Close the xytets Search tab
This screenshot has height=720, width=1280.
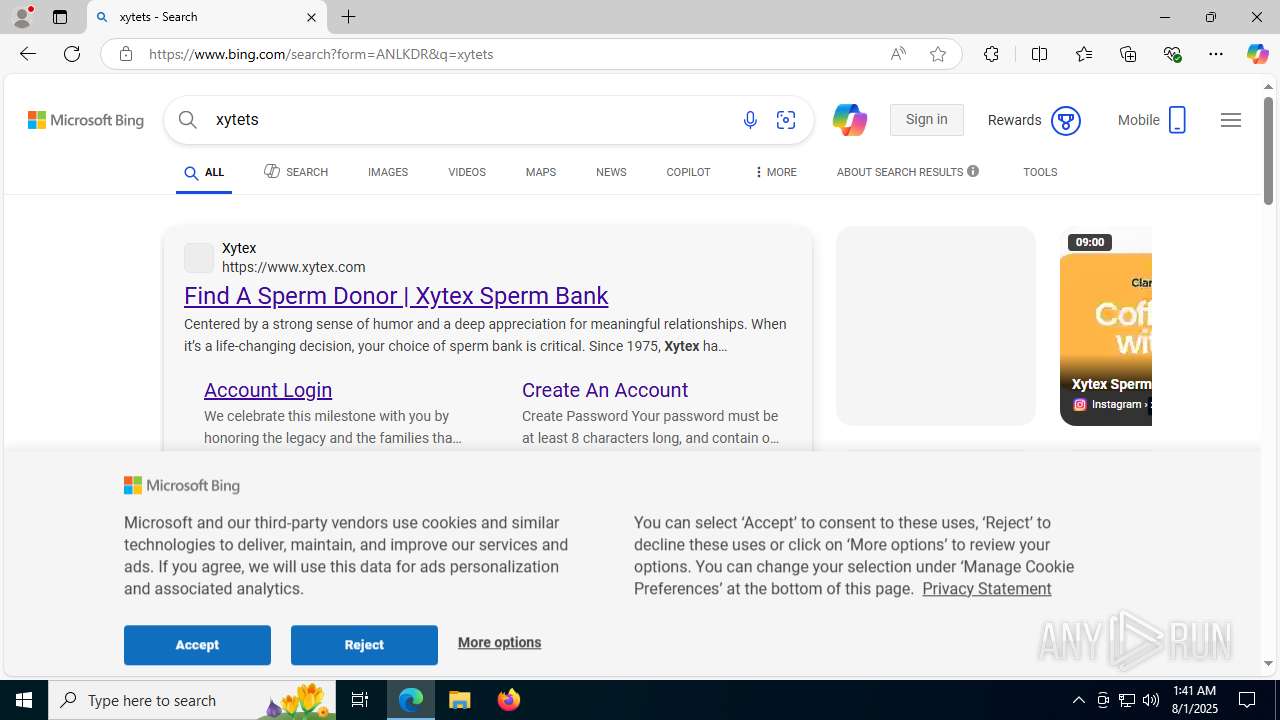(x=311, y=17)
